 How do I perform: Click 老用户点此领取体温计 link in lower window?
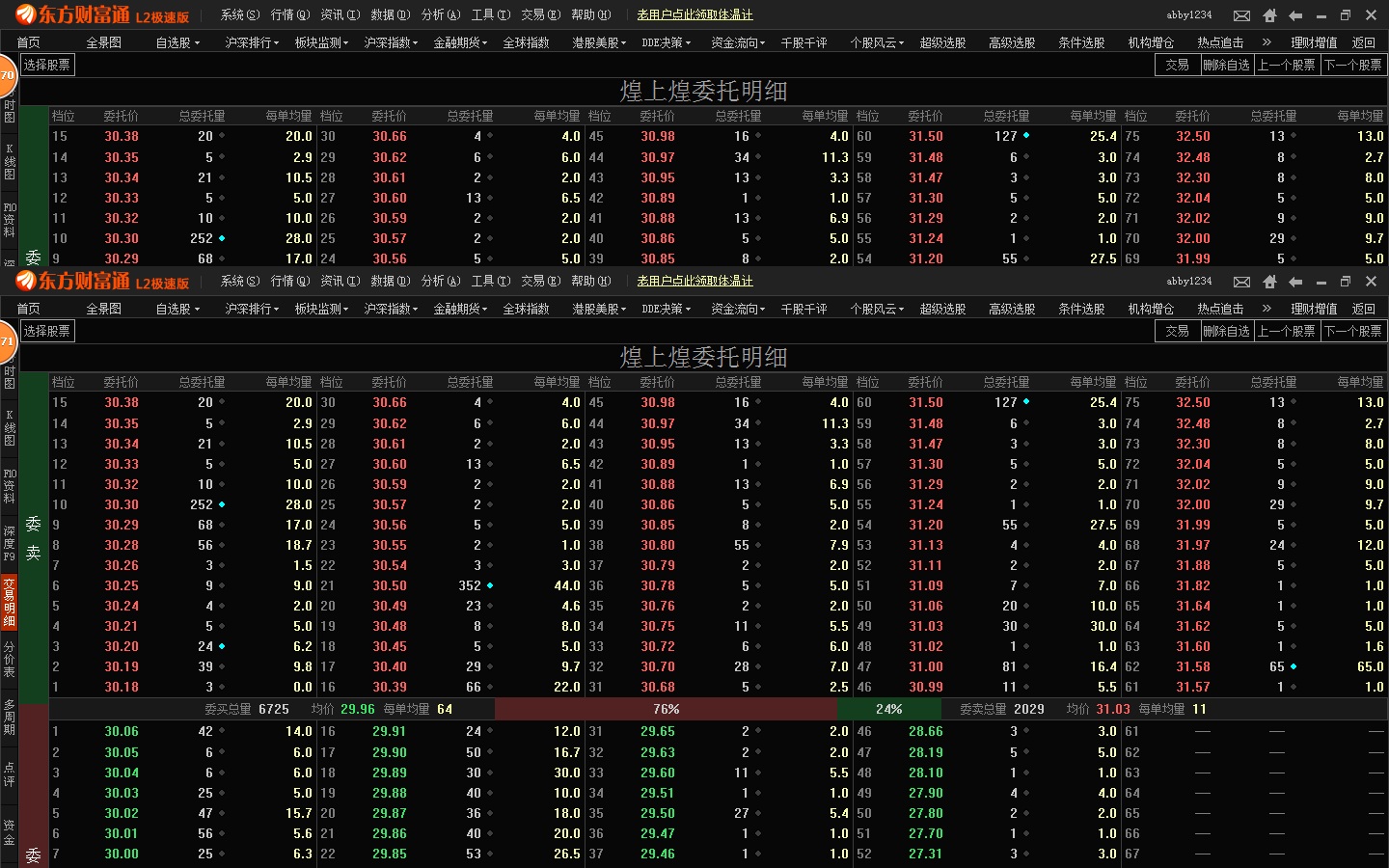pyautogui.click(x=694, y=281)
